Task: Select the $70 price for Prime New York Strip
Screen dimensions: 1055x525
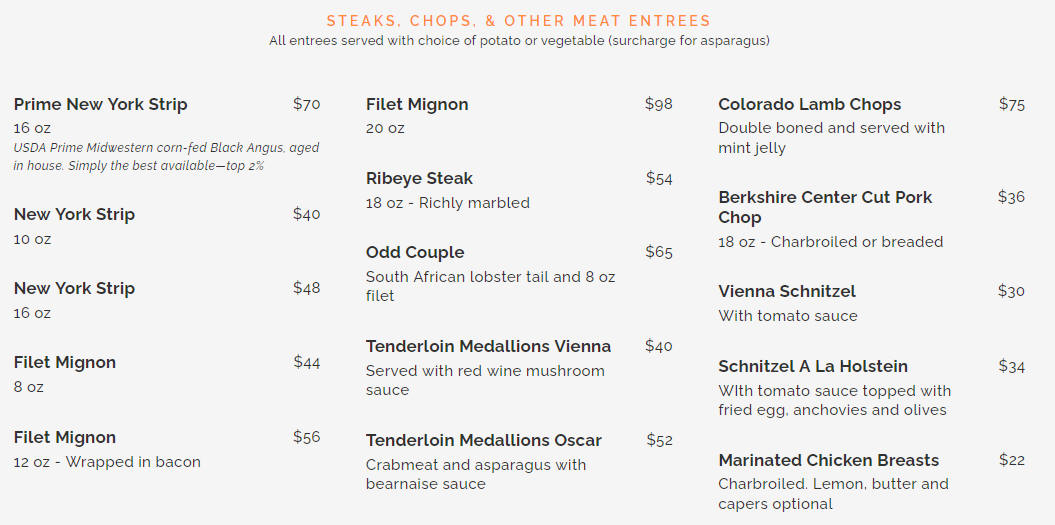Action: click(307, 104)
